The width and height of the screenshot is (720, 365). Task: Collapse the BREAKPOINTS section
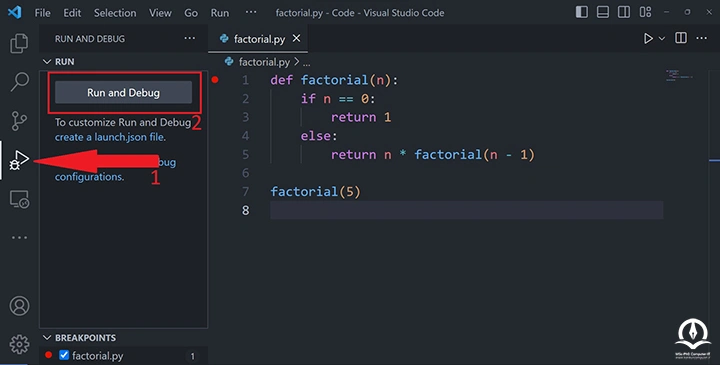point(47,337)
